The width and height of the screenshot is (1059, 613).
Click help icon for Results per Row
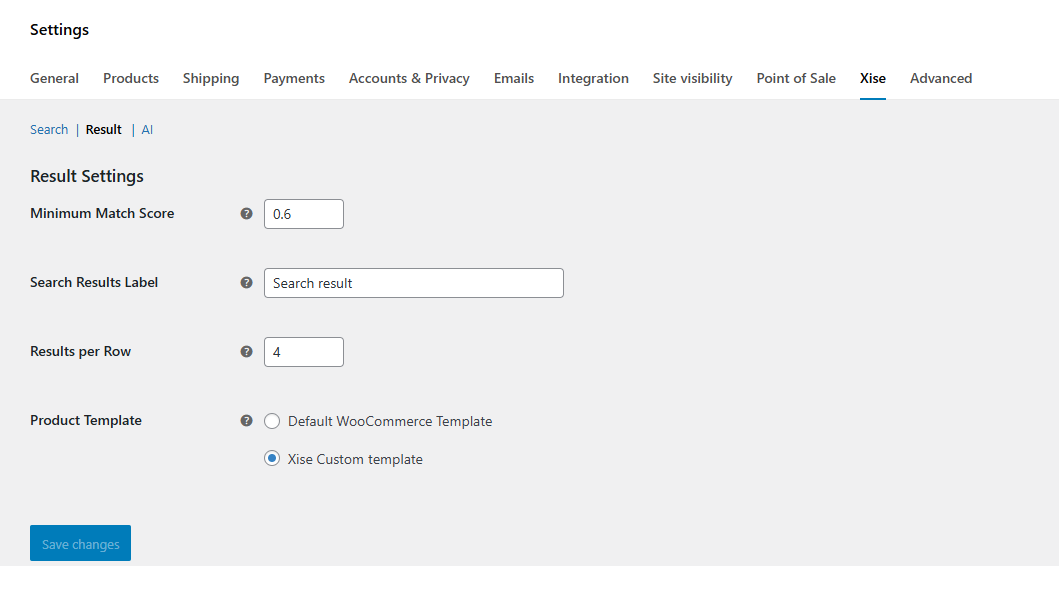click(247, 352)
